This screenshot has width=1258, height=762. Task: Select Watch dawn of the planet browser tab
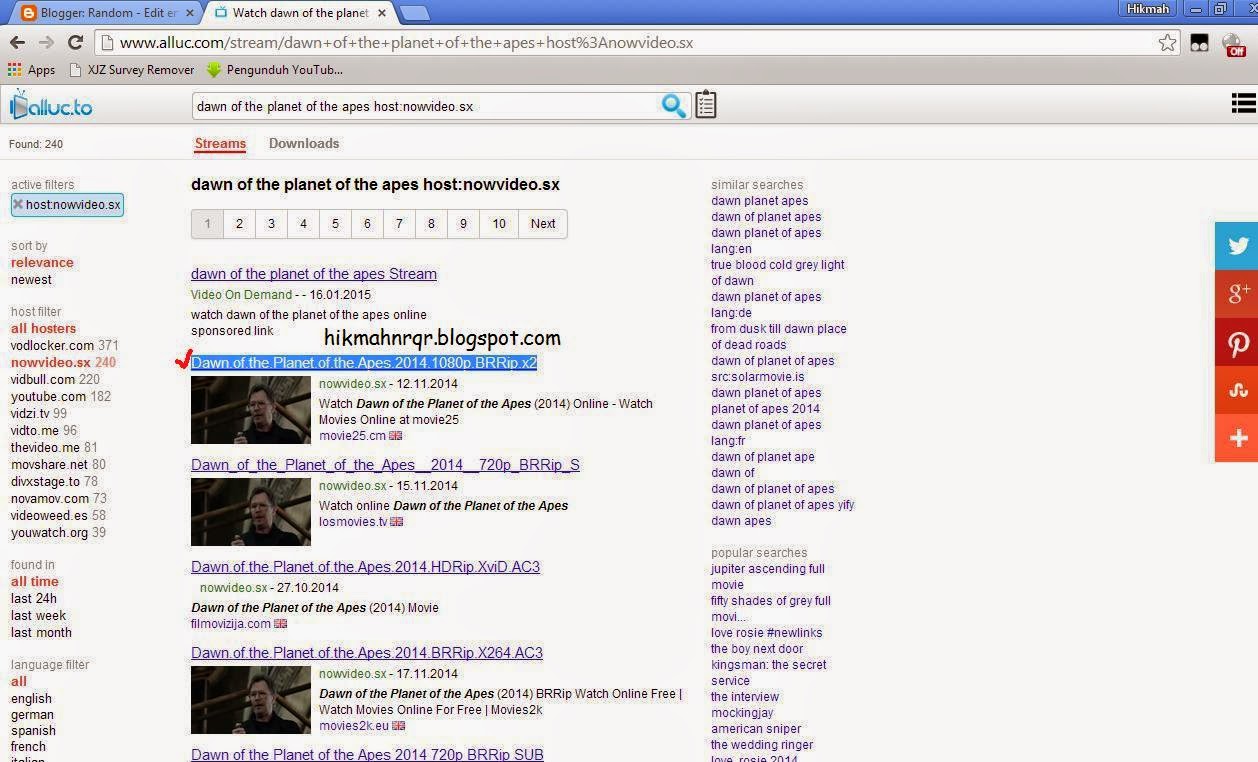click(x=300, y=12)
